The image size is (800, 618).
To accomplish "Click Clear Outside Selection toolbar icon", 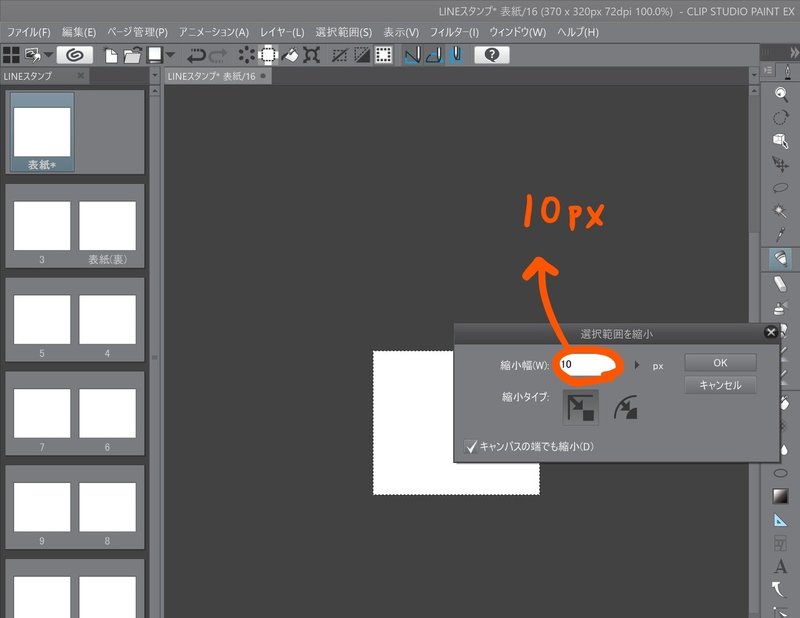I will click(x=268, y=55).
